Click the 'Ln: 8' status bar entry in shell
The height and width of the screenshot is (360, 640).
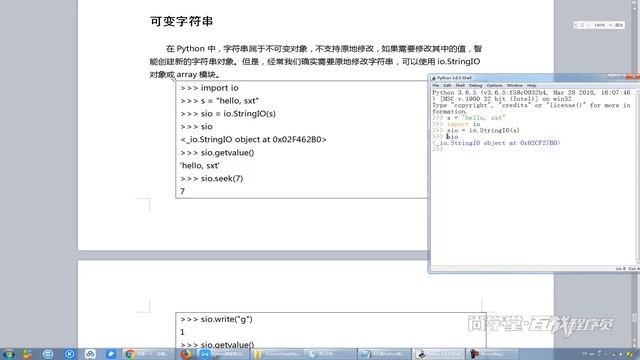(x=620, y=269)
